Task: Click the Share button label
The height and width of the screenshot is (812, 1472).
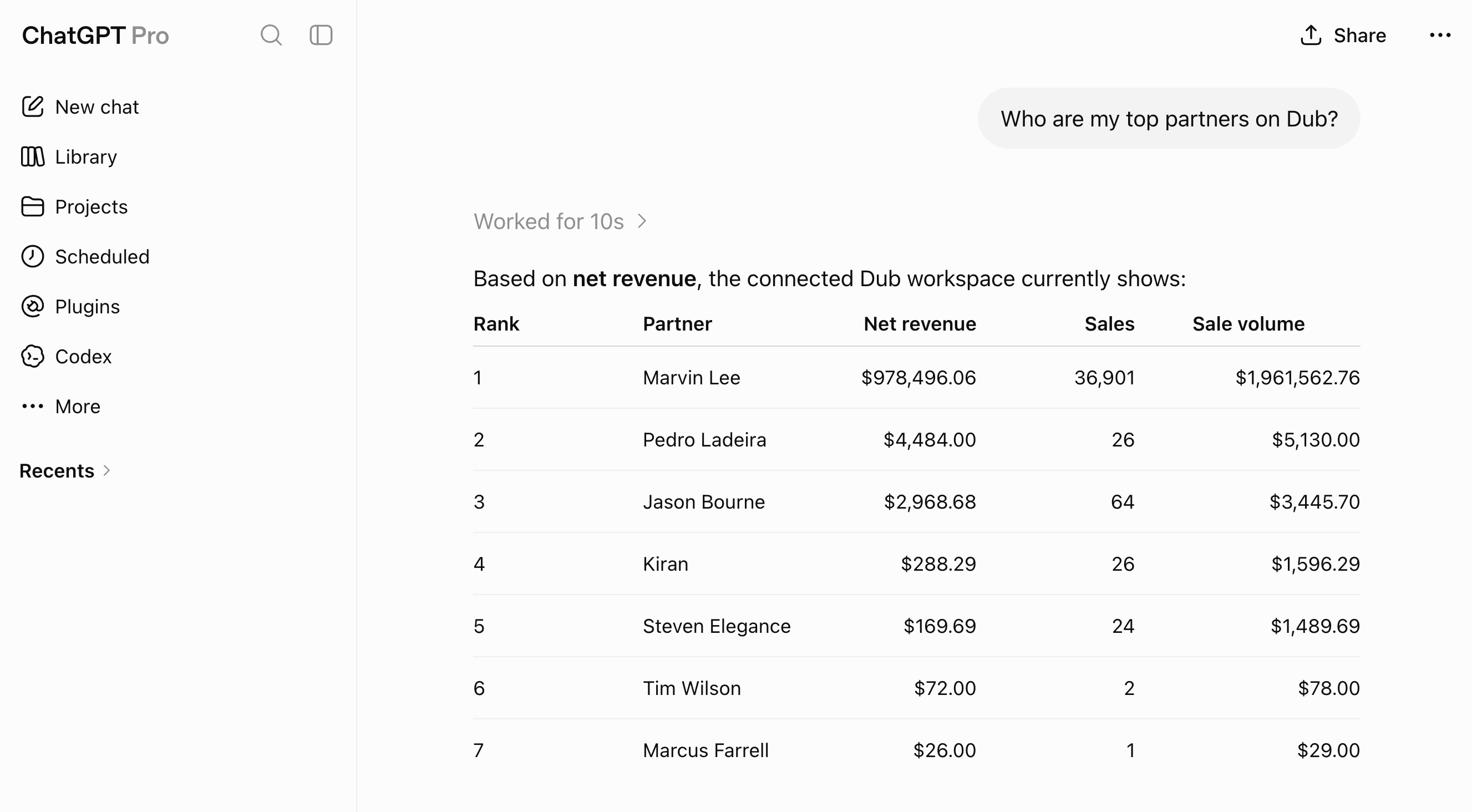Action: [1359, 35]
